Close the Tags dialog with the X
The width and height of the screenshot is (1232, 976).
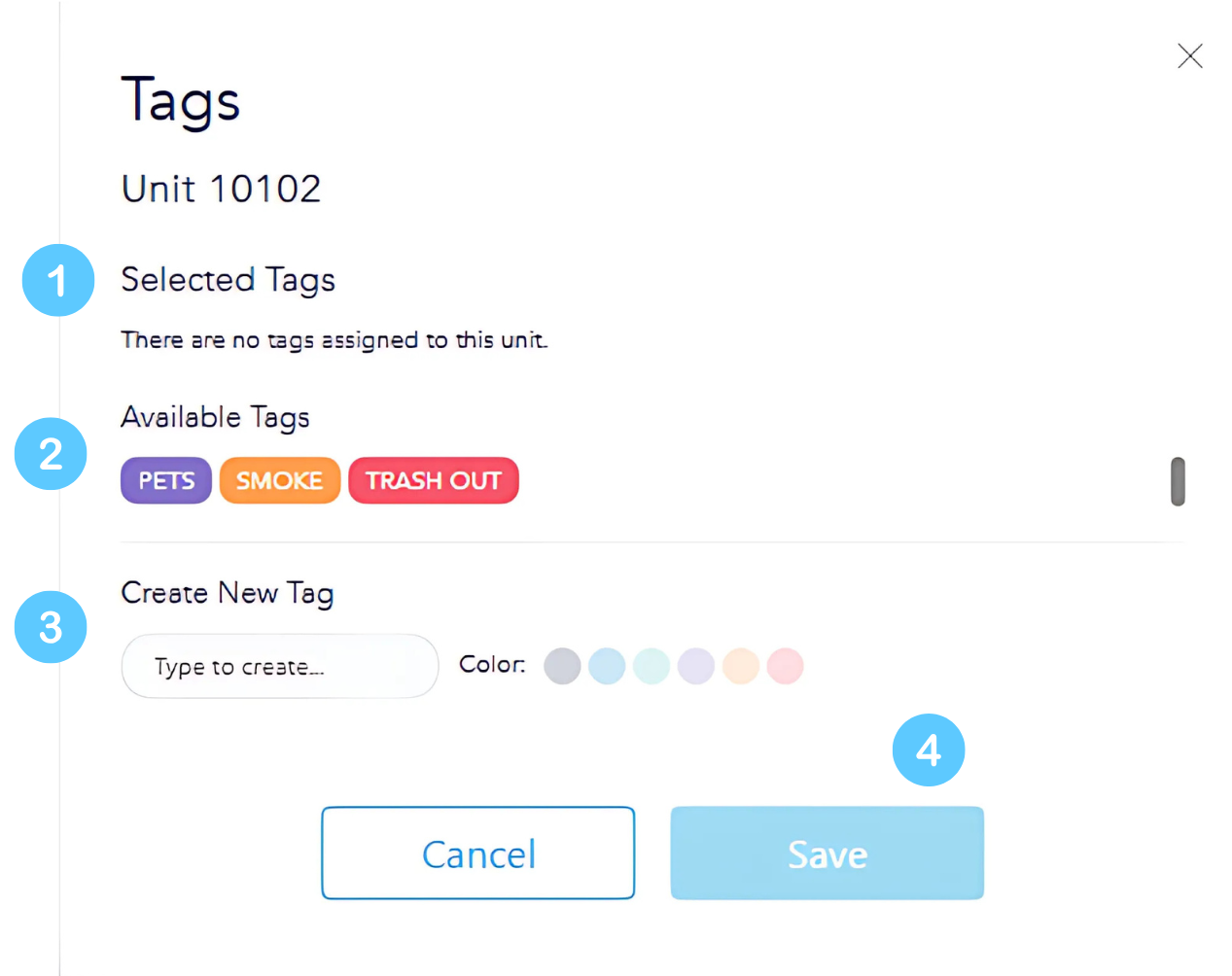[1189, 56]
